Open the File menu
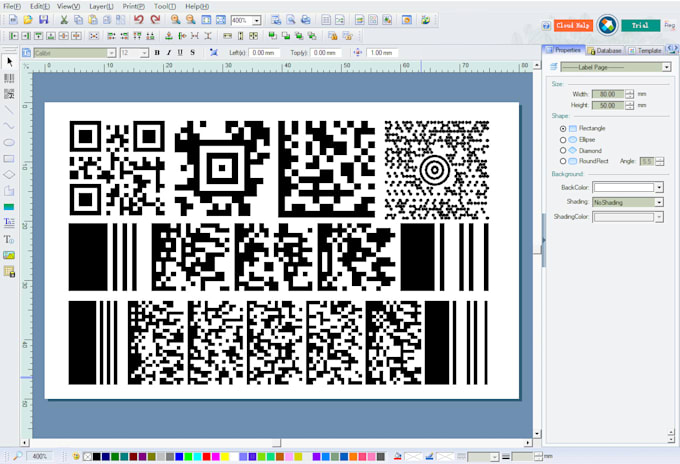The width and height of the screenshot is (680, 464). tap(12, 7)
